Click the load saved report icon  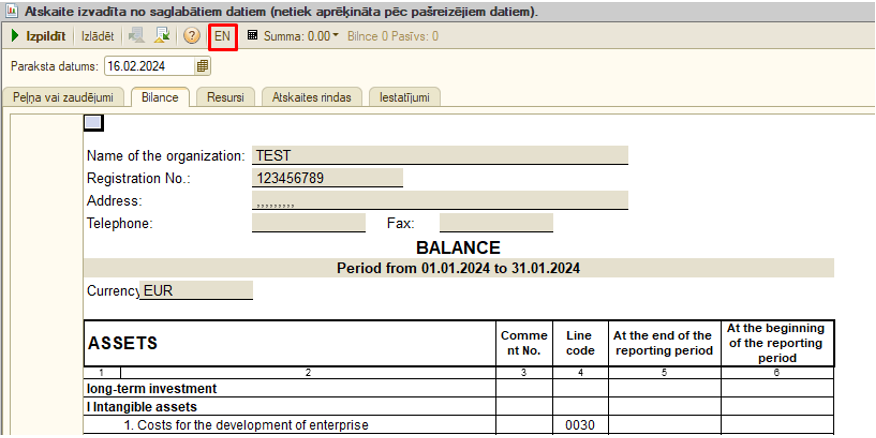(160, 36)
